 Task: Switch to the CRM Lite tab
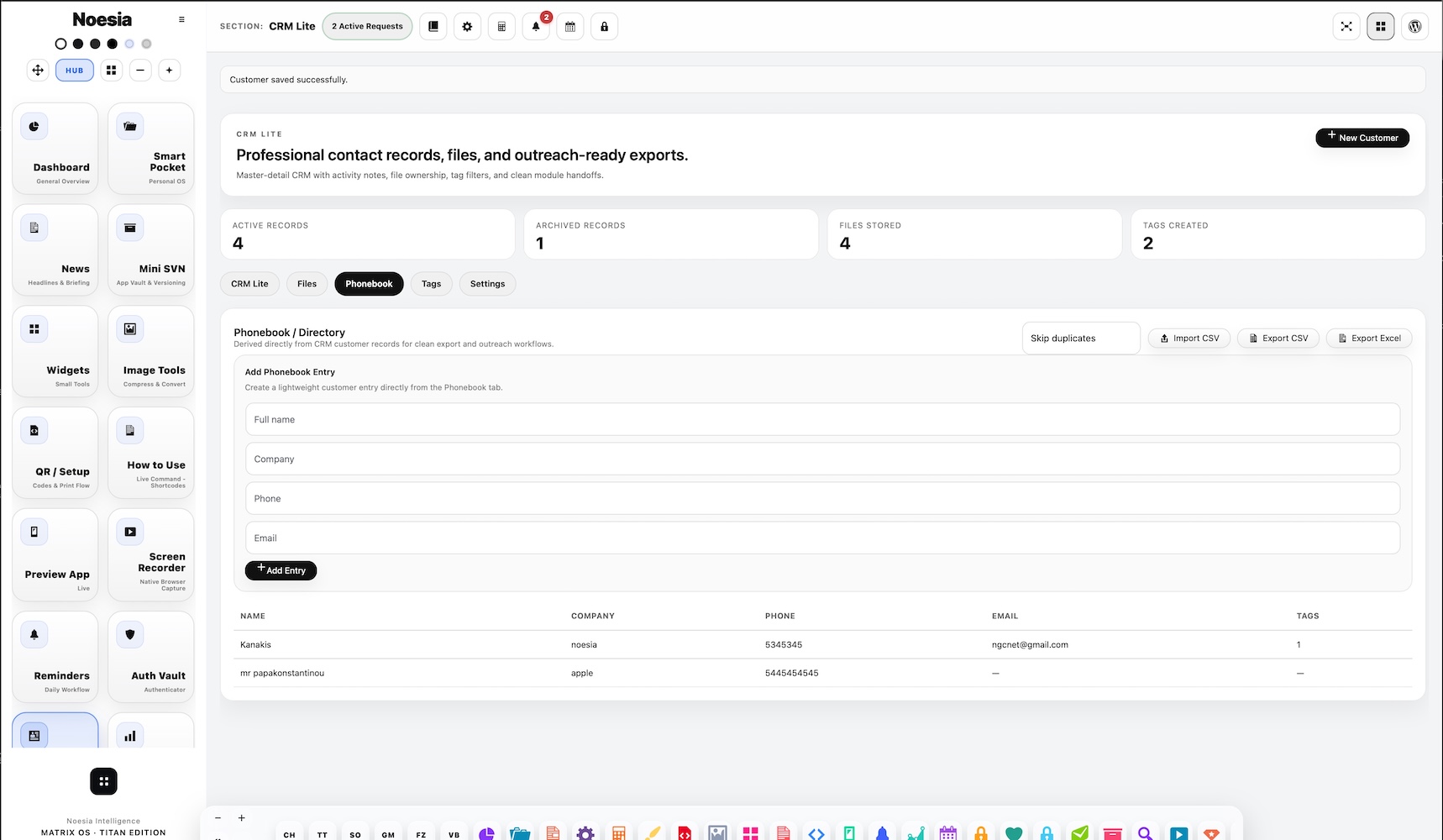pyautogui.click(x=249, y=284)
